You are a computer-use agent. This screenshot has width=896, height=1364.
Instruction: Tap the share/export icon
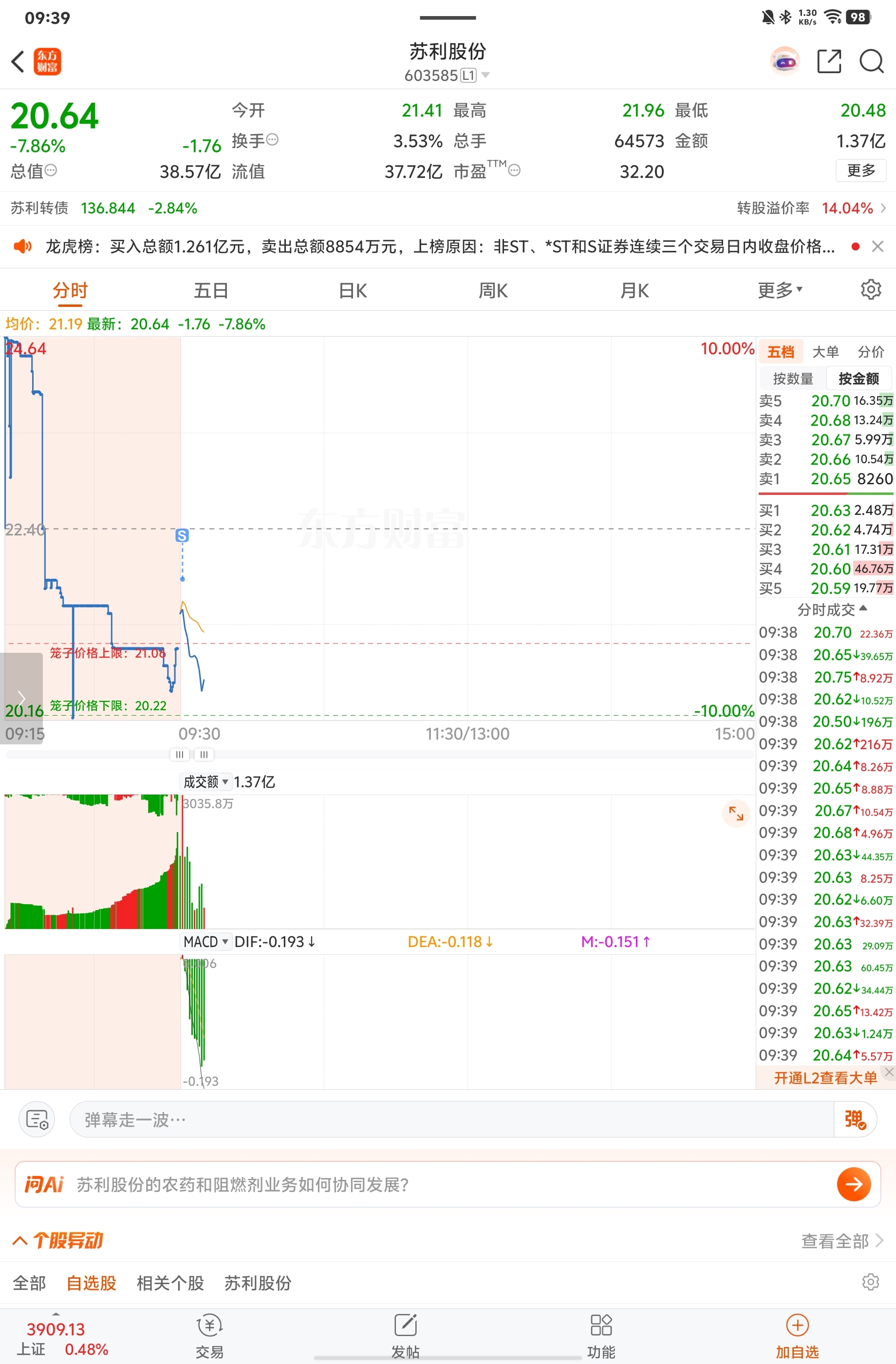[829, 61]
